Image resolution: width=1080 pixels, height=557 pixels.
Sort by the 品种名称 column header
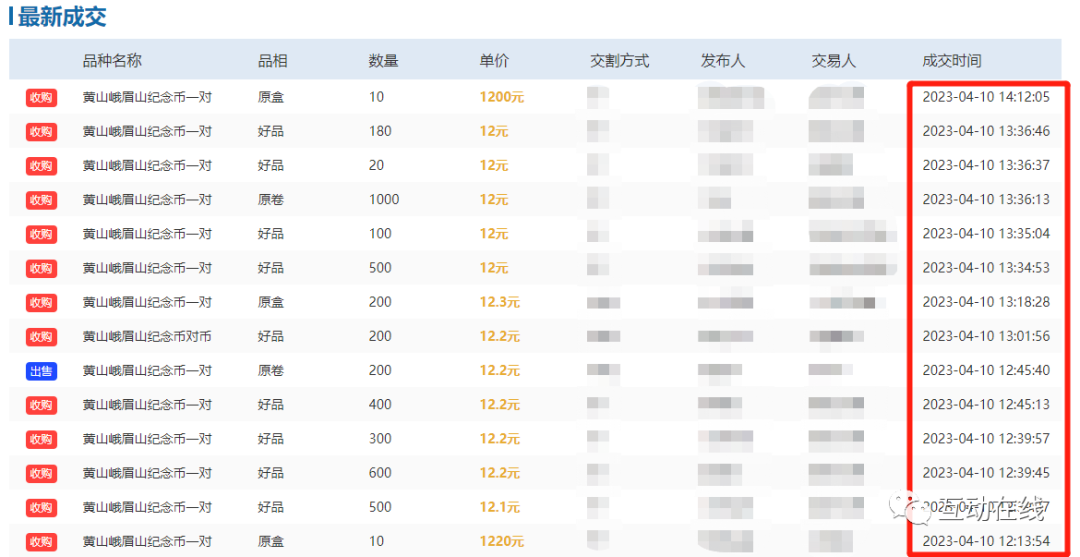tap(112, 61)
